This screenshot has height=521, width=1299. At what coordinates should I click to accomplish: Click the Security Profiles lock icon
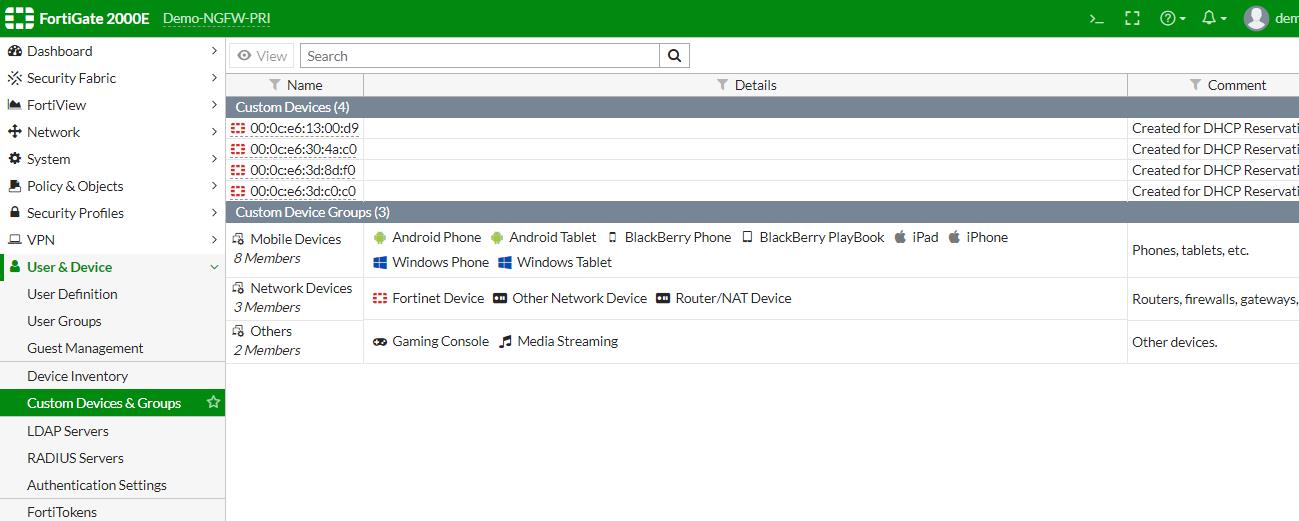(15, 213)
